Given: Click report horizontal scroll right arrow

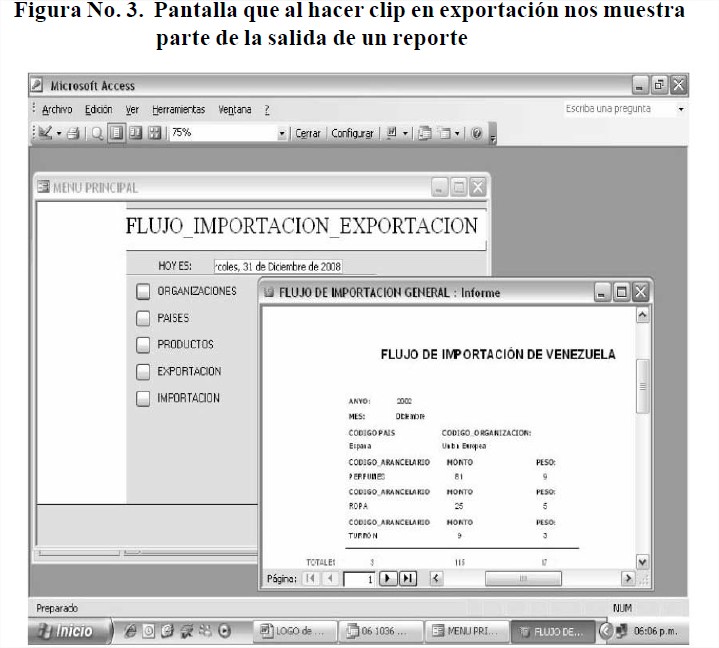Looking at the screenshot, I should pyautogui.click(x=628, y=578).
